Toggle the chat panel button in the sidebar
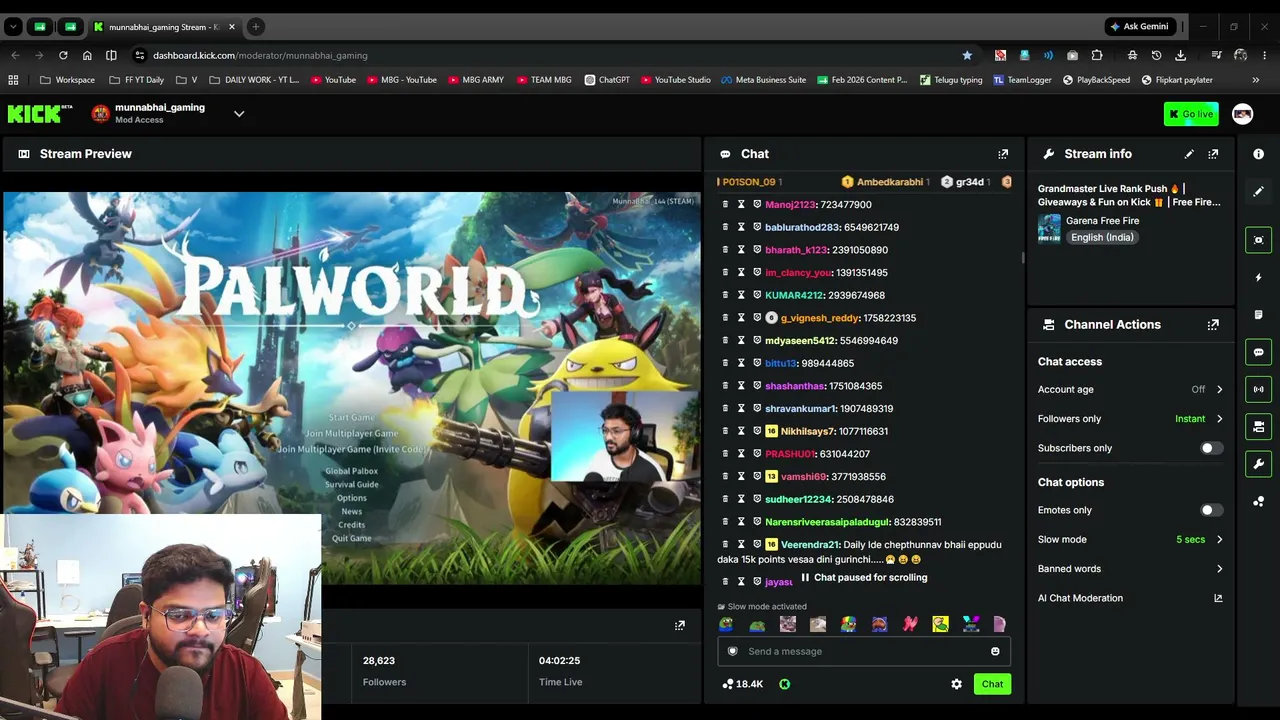Viewport: 1280px width, 720px height. click(1258, 352)
